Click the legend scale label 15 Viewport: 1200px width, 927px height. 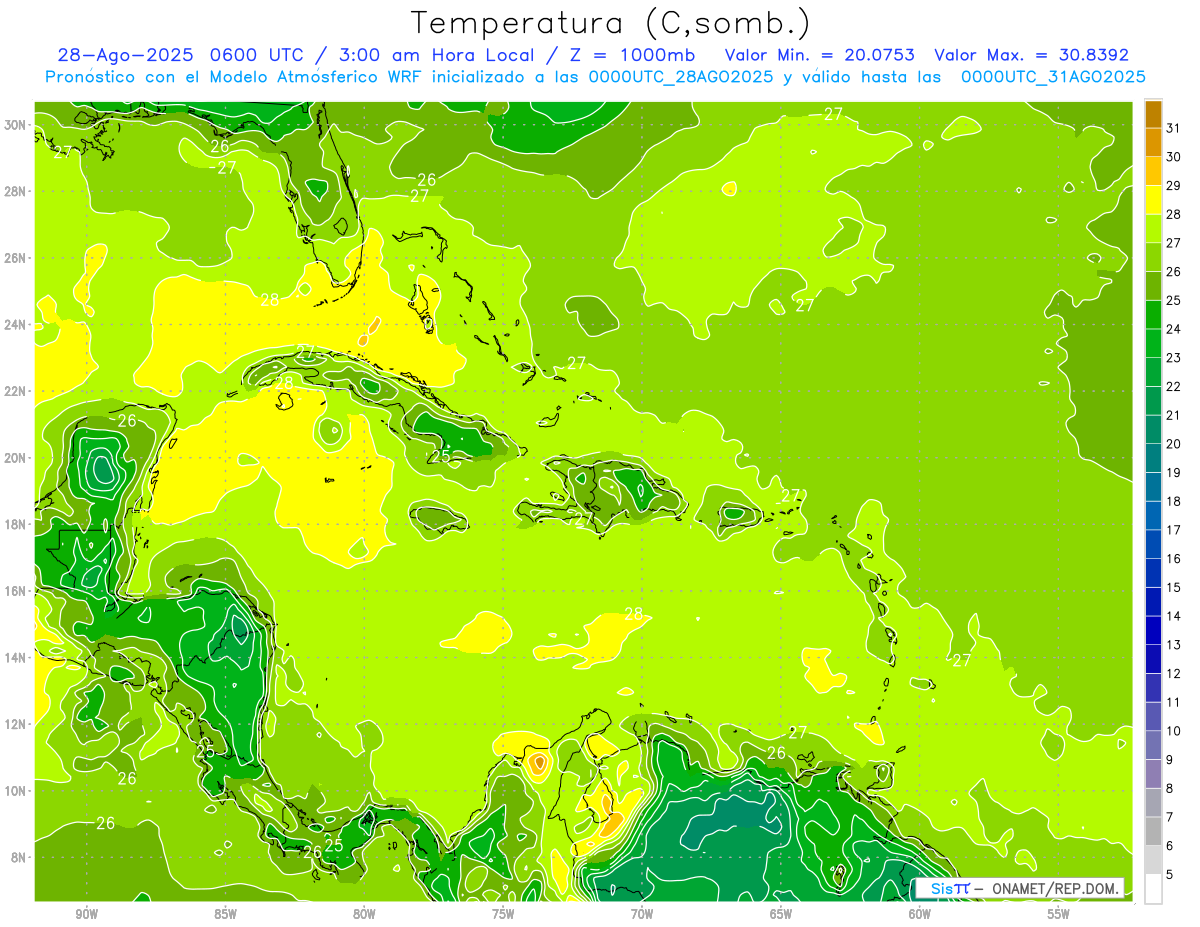pos(1174,587)
